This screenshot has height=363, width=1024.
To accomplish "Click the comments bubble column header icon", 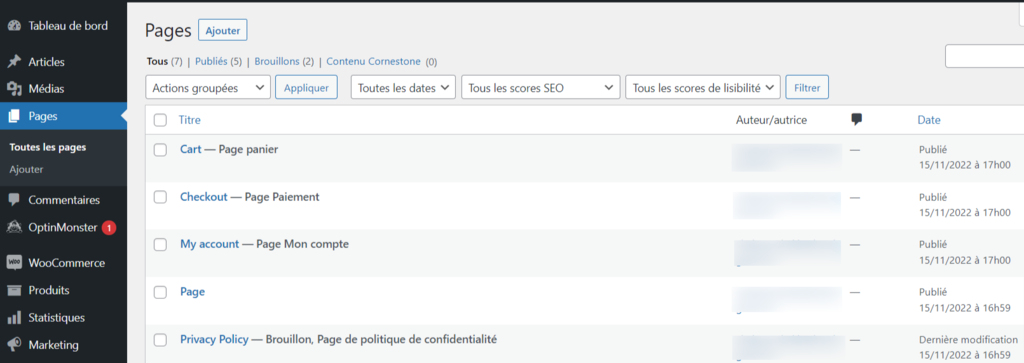I will click(857, 119).
